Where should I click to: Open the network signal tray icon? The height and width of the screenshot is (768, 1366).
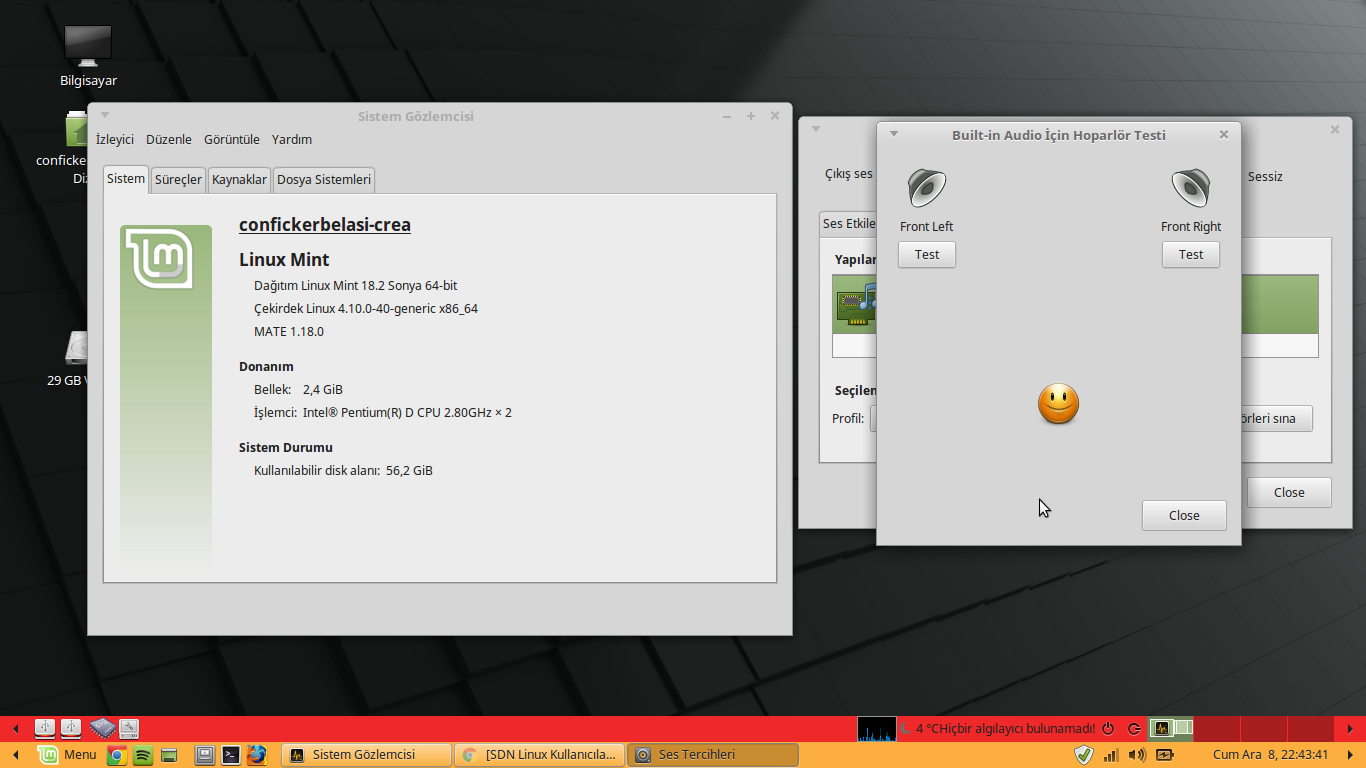coord(1111,755)
